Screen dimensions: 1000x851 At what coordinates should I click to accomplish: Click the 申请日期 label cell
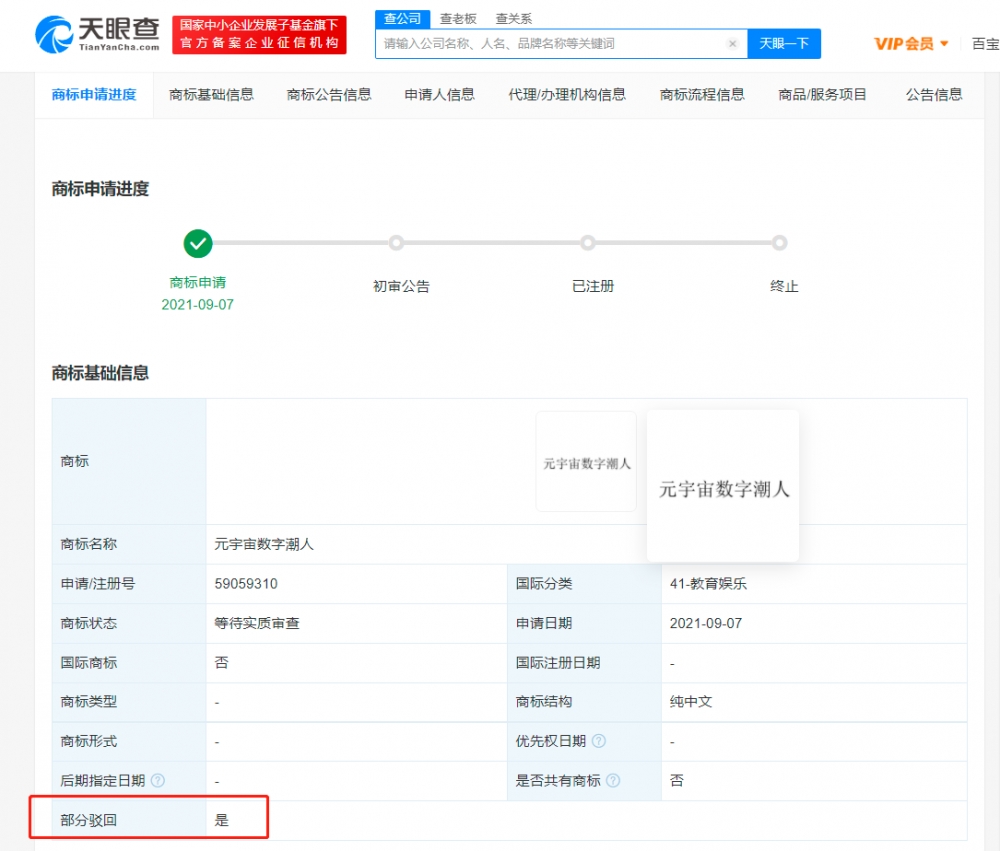(x=584, y=623)
